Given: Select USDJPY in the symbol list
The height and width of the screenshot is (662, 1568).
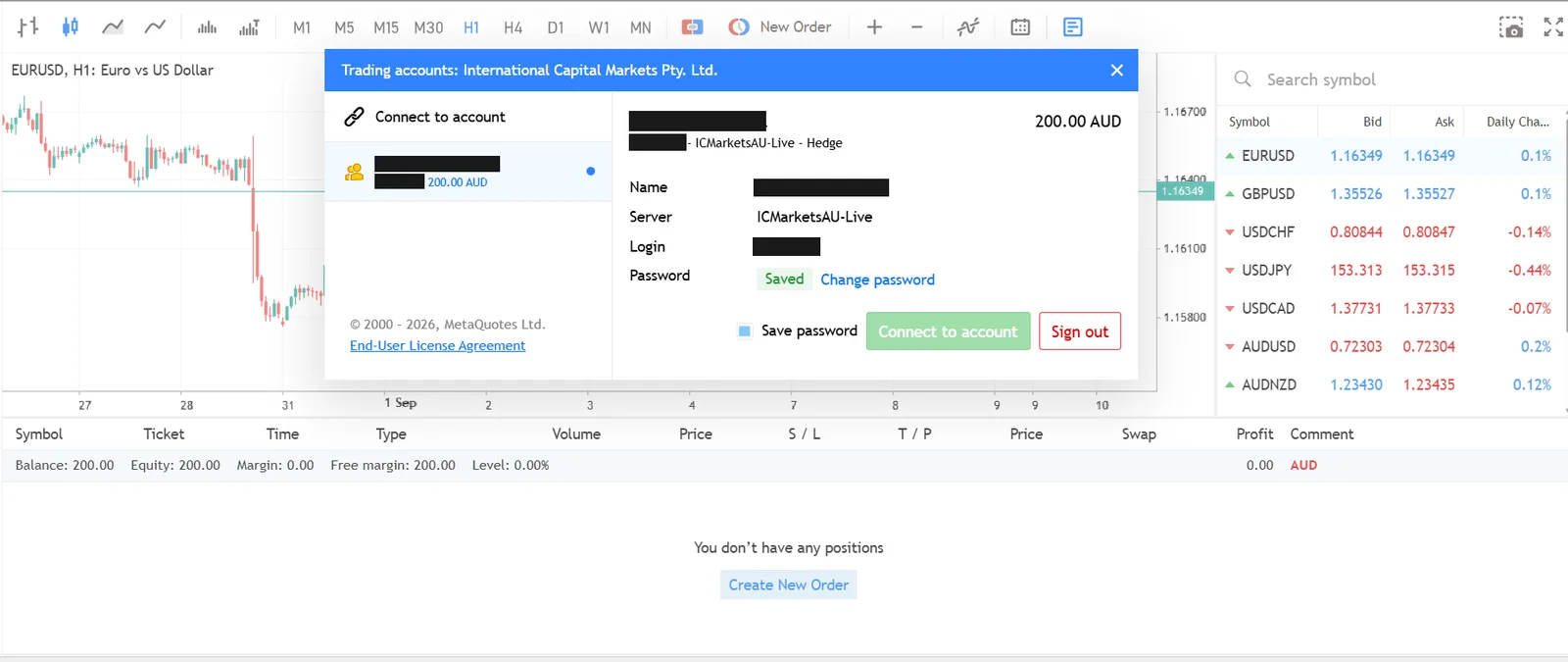Looking at the screenshot, I should click(x=1266, y=271).
